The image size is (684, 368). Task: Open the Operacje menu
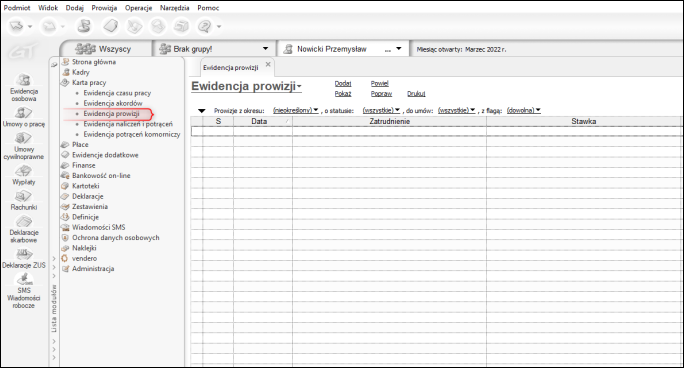pos(138,8)
